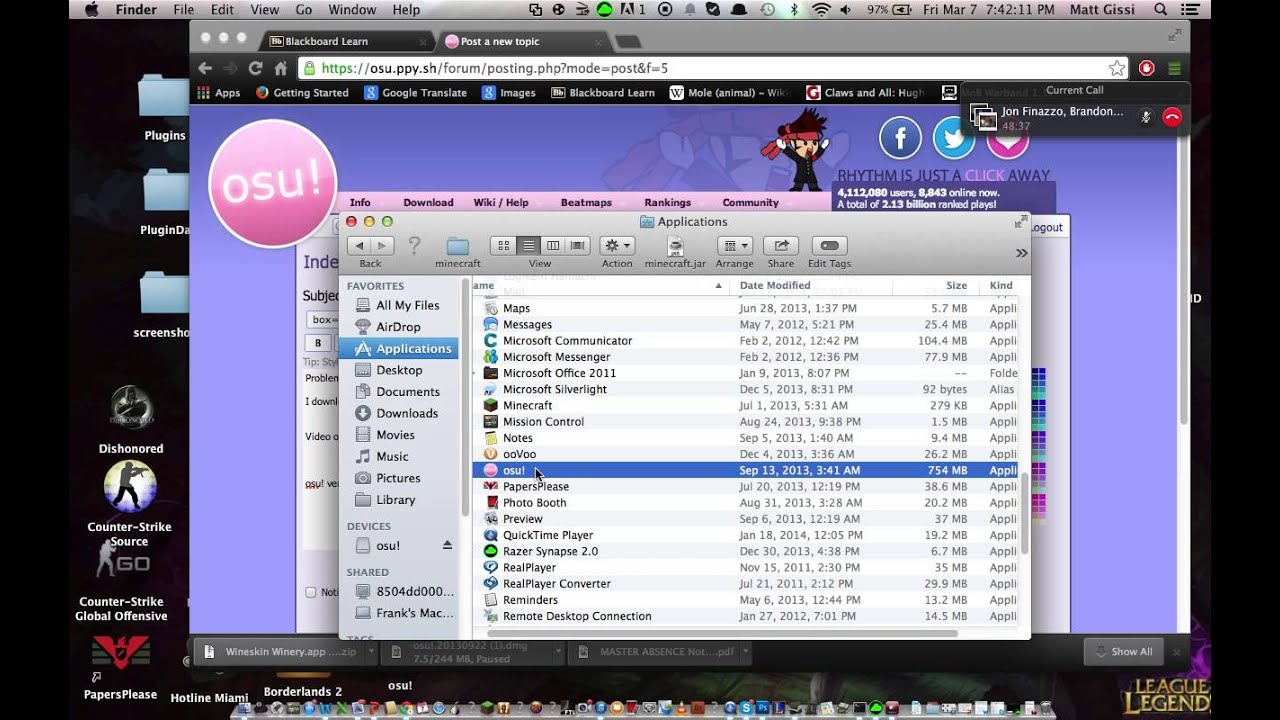Open the Arrange dropdown in Finder

point(735,246)
